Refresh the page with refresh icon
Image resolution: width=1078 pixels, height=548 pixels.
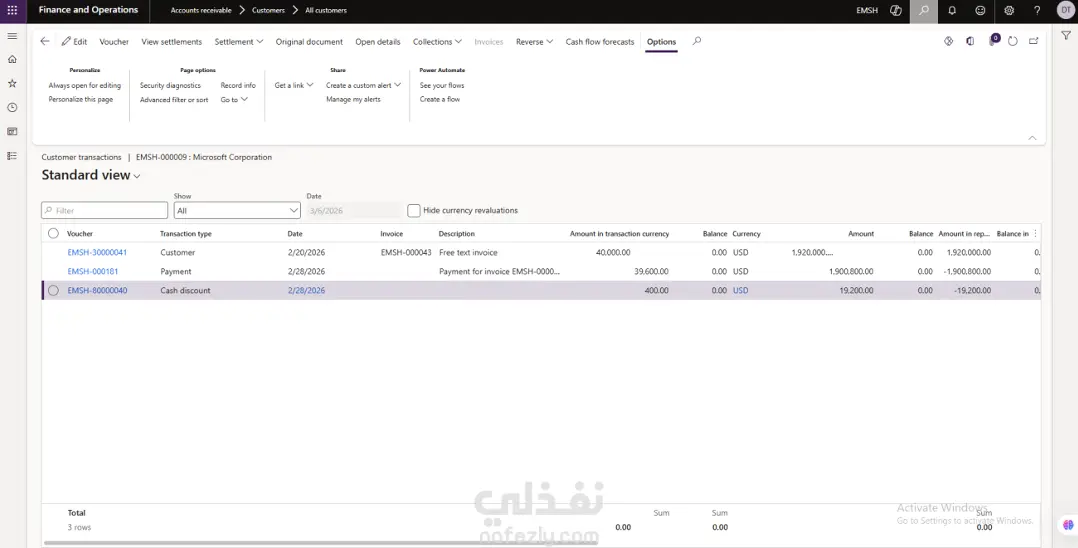(1013, 41)
